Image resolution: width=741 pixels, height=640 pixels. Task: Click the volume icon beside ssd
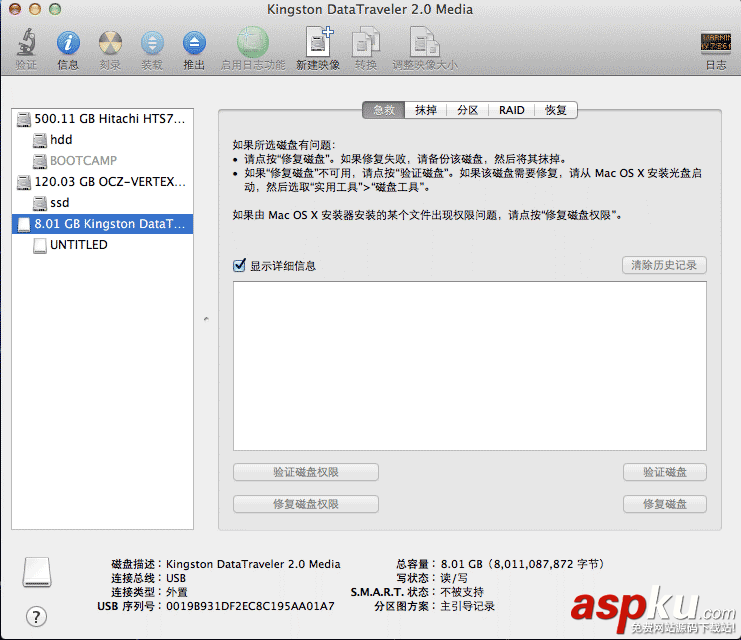pos(40,203)
